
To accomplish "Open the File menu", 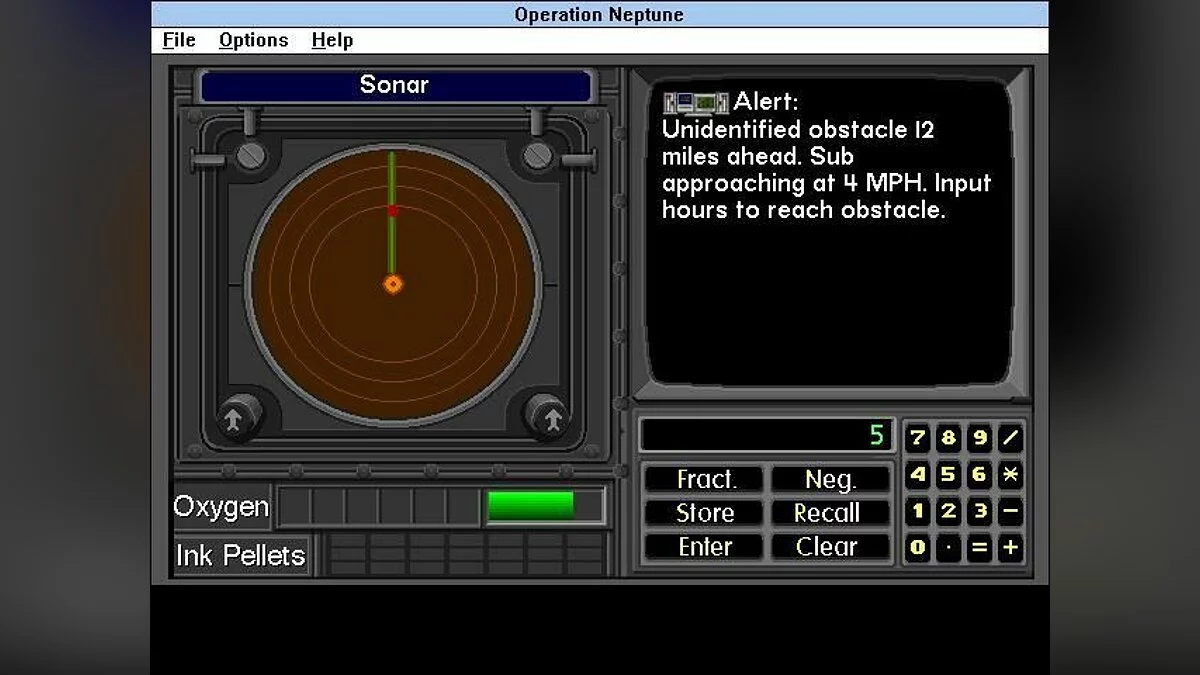I will [177, 40].
